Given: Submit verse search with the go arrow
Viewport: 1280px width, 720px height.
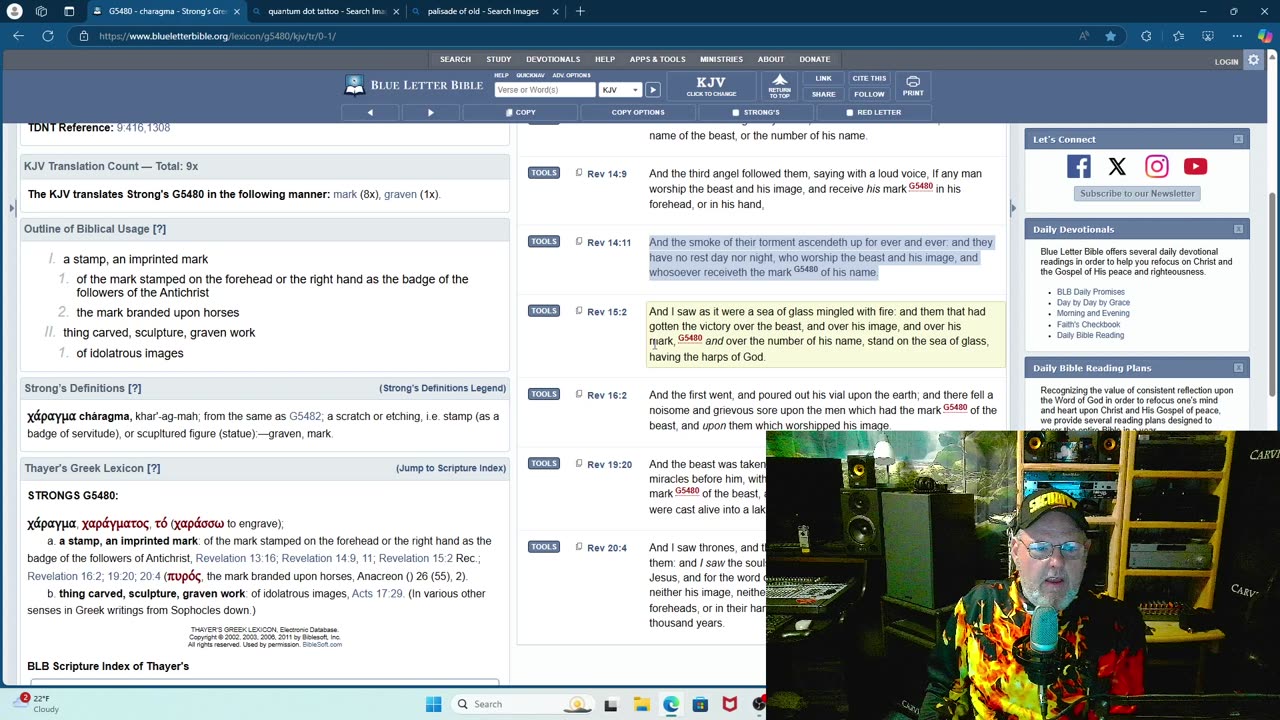Looking at the screenshot, I should pos(652,90).
